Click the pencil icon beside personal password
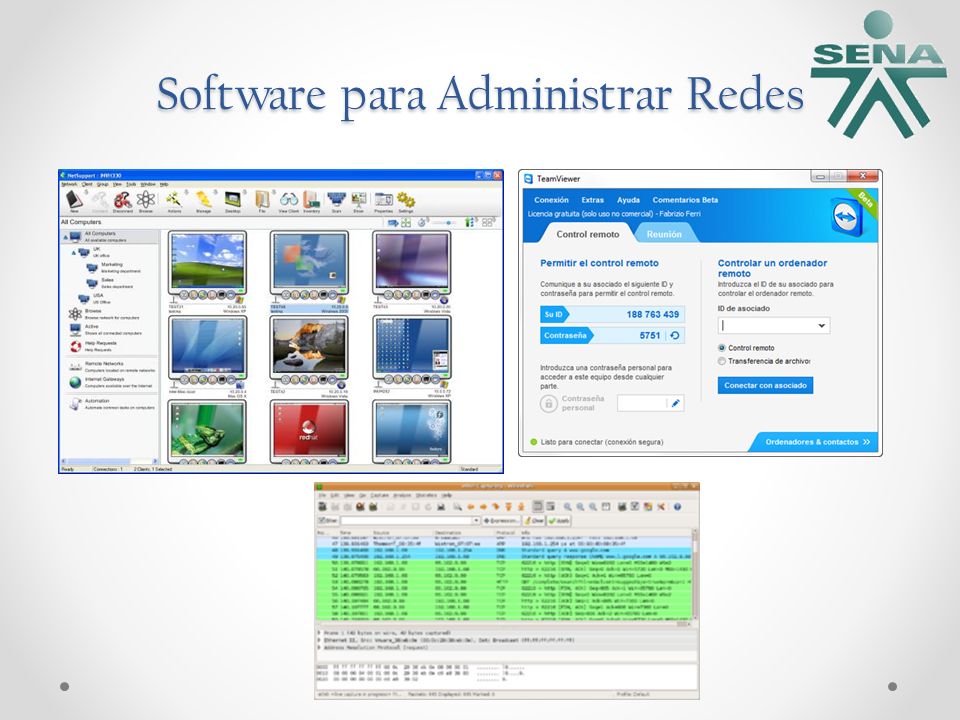Viewport: 960px width, 720px height. (x=675, y=403)
